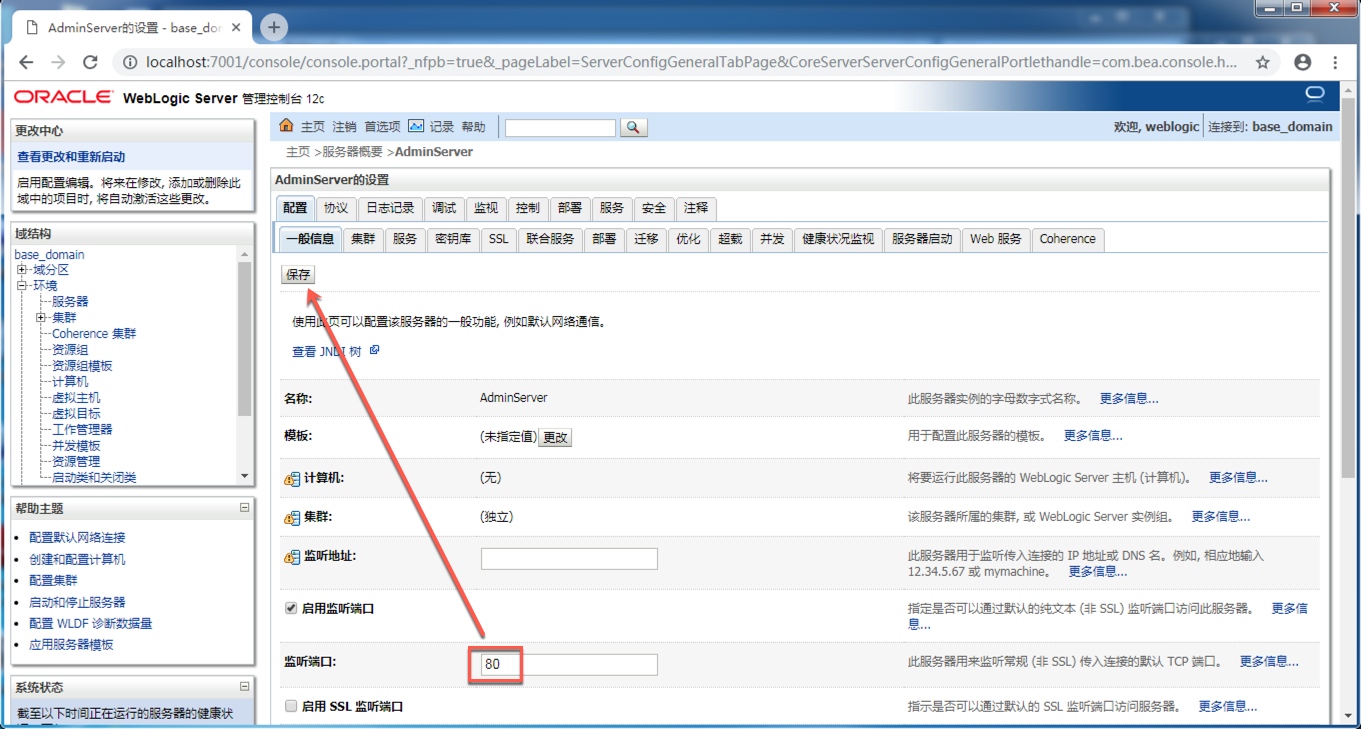The image size is (1361, 729).
Task: Open 首选项 in the toolbar
Action: point(382,127)
